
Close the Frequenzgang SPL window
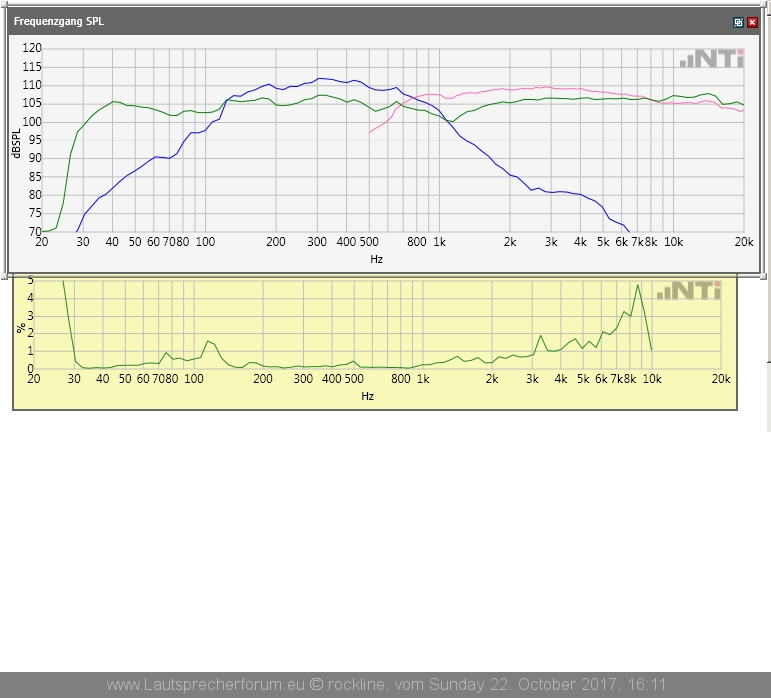coord(752,22)
